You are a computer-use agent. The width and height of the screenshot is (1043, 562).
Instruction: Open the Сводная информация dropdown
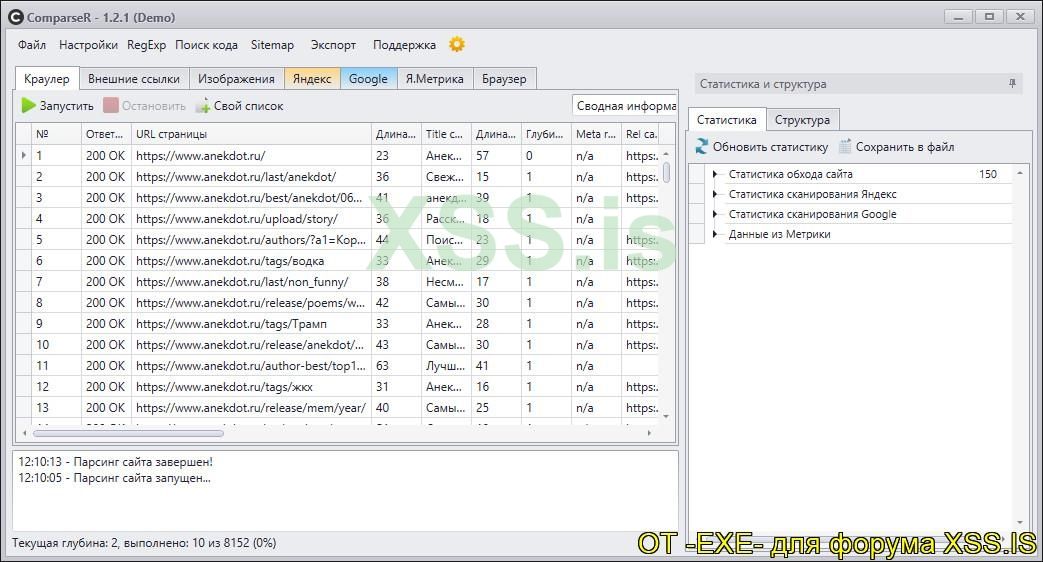click(625, 106)
